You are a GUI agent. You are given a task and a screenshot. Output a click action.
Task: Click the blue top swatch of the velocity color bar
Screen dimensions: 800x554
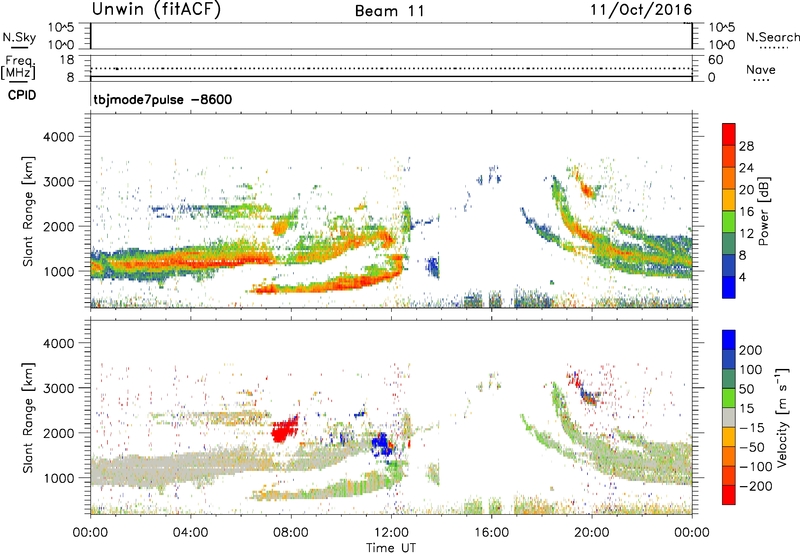(x=729, y=340)
